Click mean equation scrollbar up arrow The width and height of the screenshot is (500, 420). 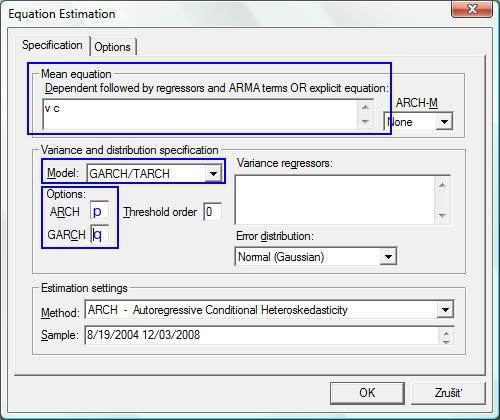point(365,107)
